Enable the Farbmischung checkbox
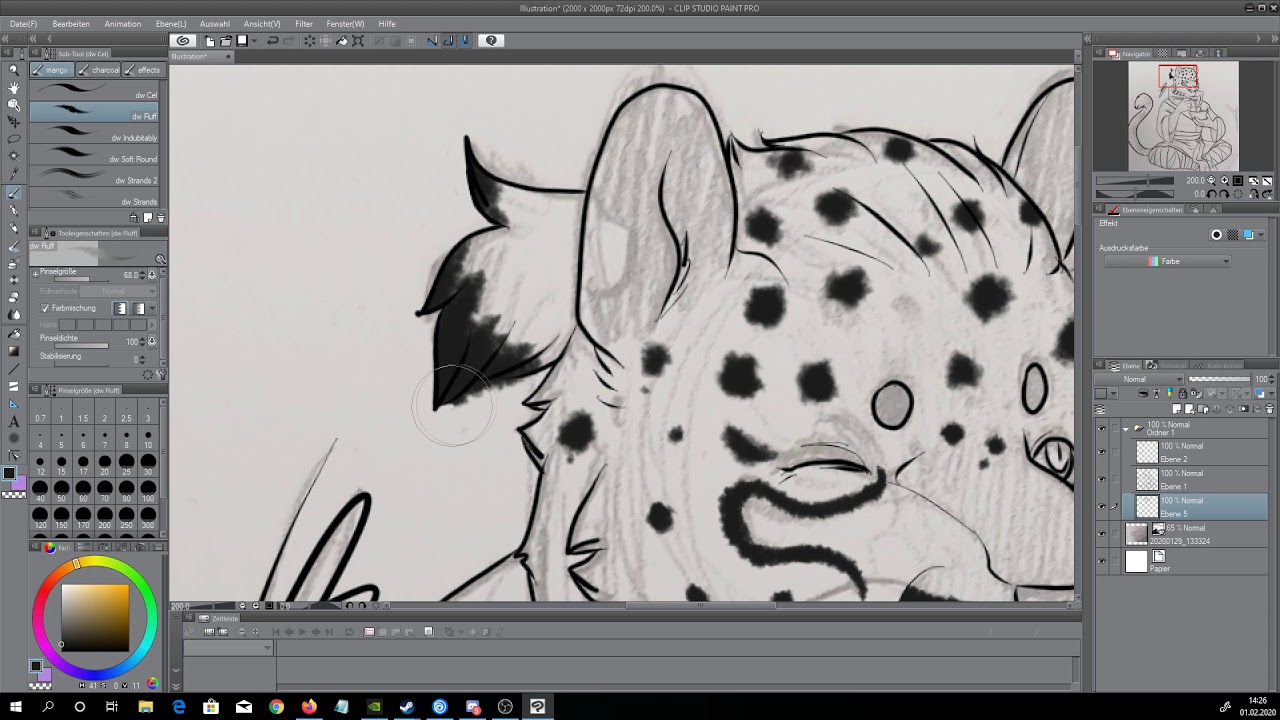 click(45, 308)
